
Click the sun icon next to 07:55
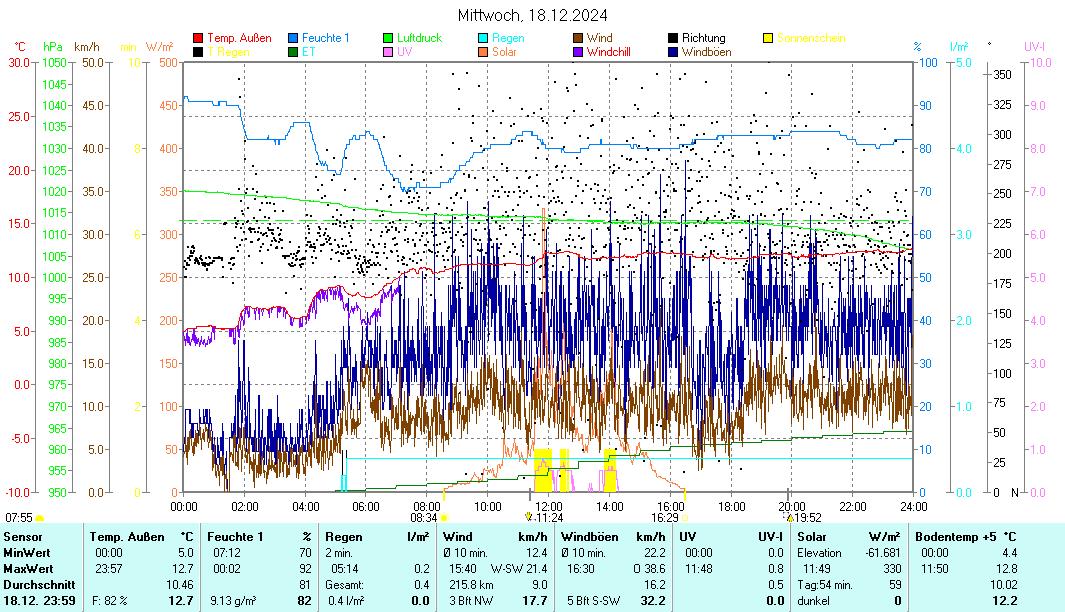40,518
